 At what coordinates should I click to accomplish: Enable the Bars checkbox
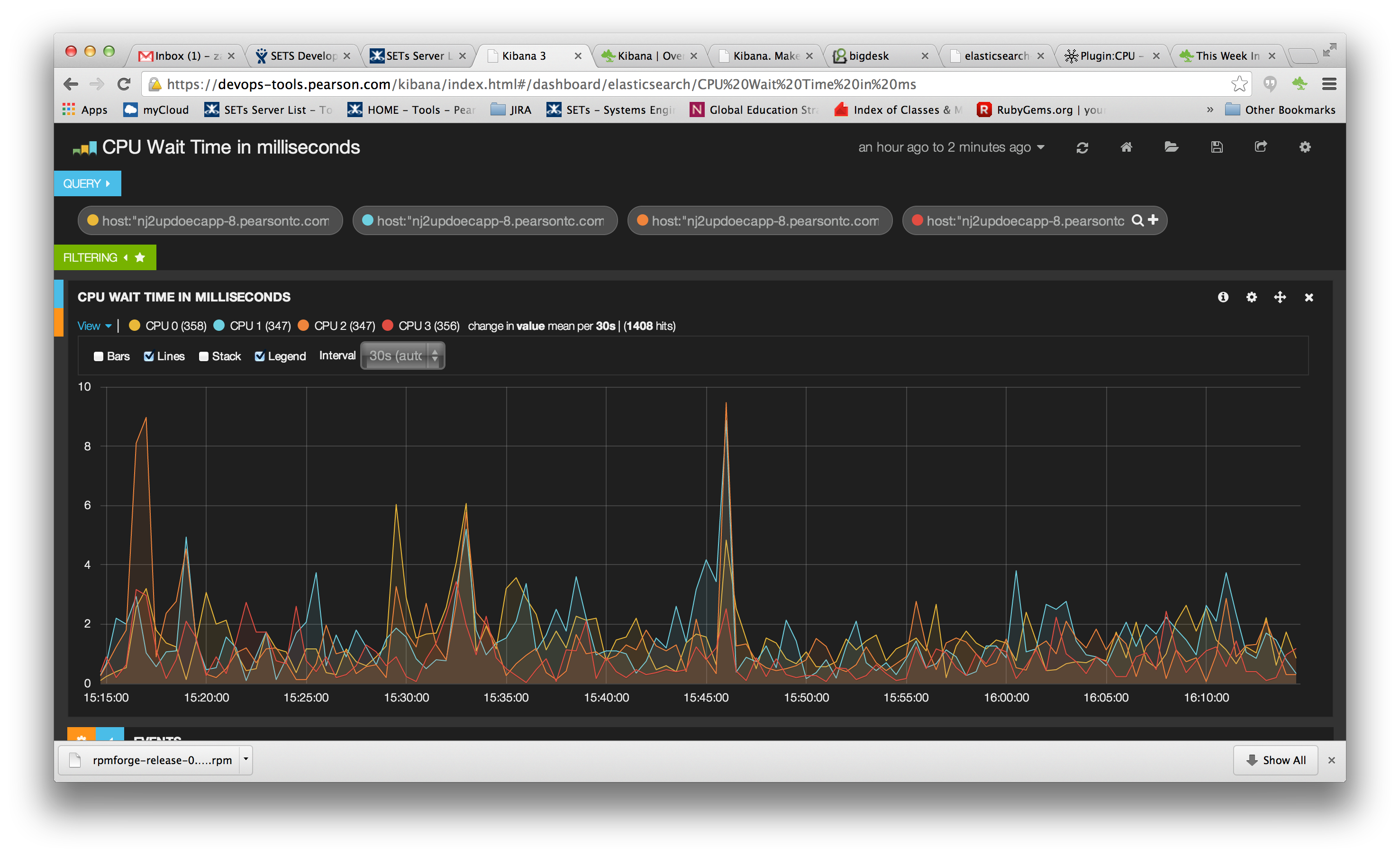coord(98,356)
